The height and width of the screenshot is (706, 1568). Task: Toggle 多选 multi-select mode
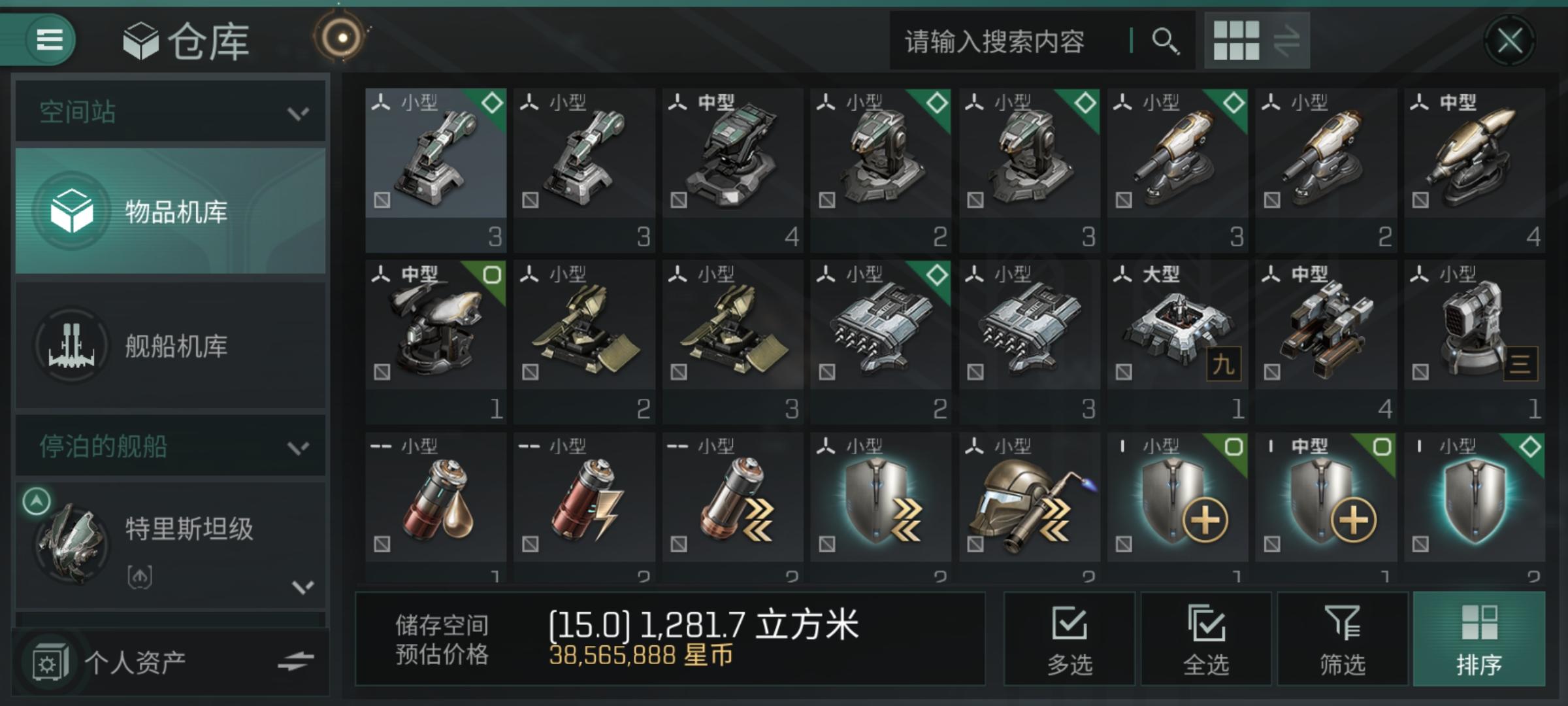pyautogui.click(x=1070, y=639)
